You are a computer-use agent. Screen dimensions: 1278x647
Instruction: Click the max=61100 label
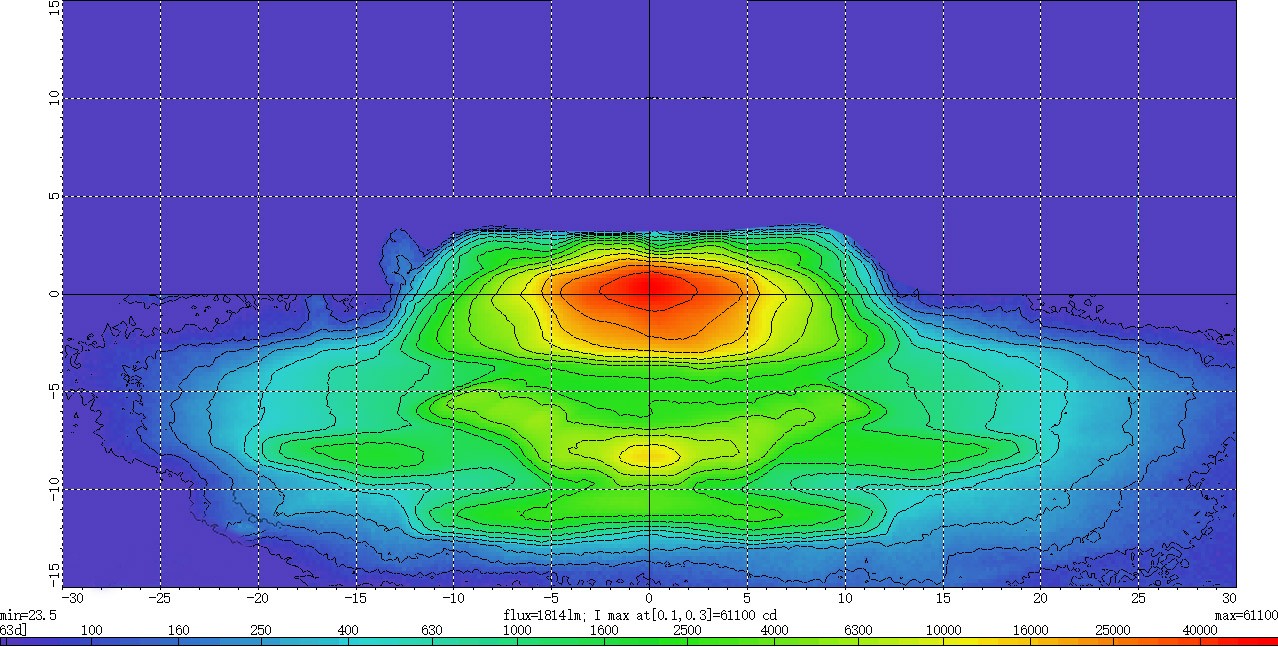1252,614
